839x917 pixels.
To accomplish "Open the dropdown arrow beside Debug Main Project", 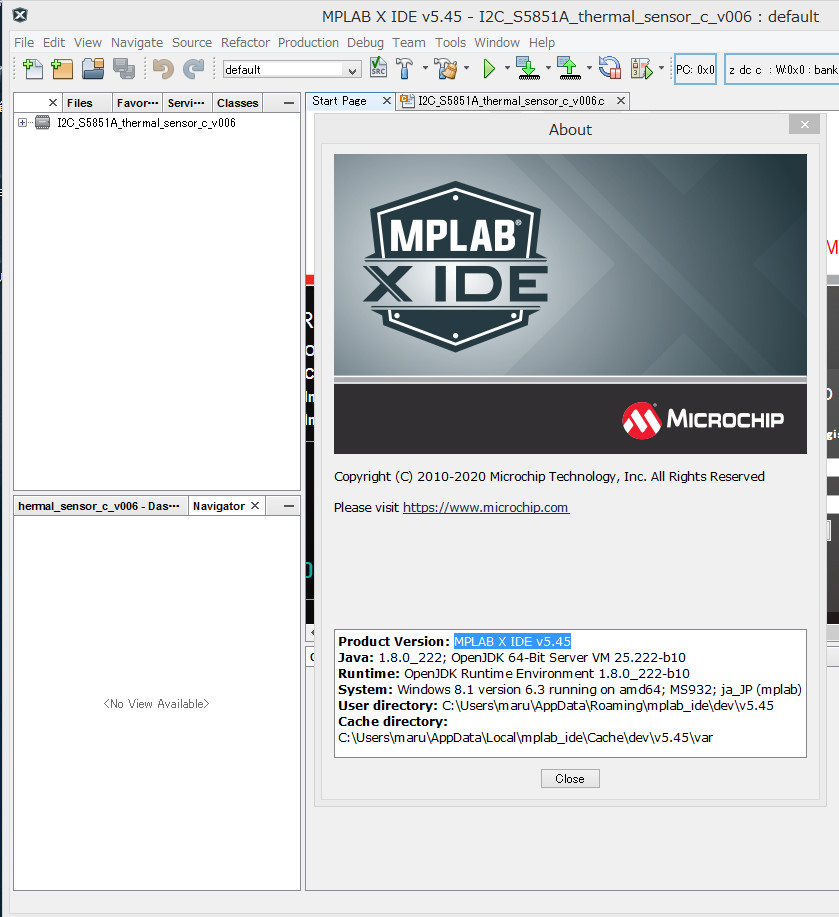I will click(x=661, y=68).
